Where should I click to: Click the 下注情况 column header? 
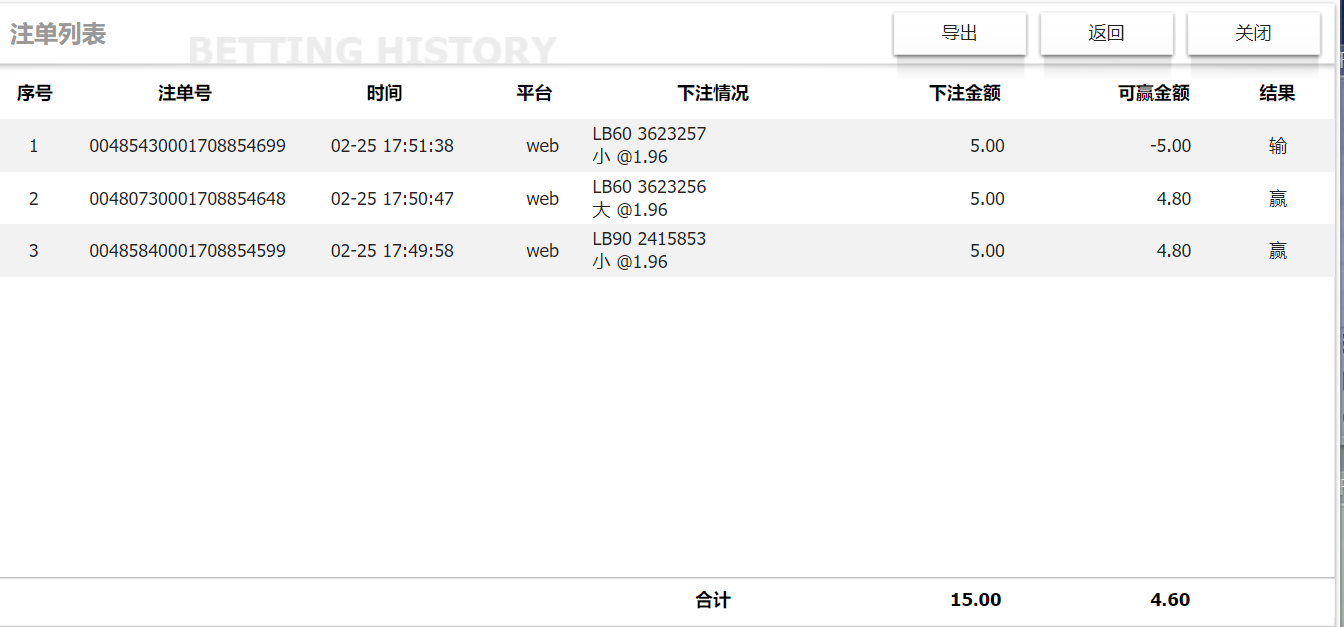(713, 93)
